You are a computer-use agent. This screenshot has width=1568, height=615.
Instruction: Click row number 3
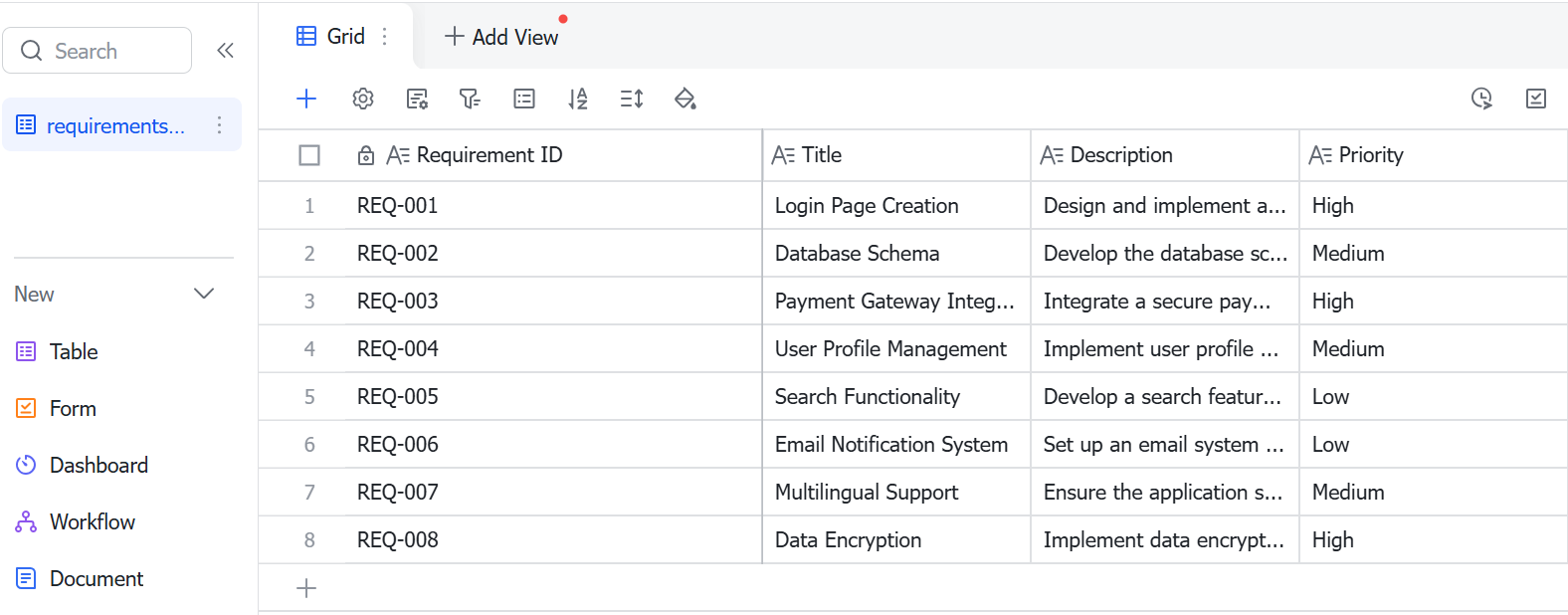pyautogui.click(x=309, y=301)
